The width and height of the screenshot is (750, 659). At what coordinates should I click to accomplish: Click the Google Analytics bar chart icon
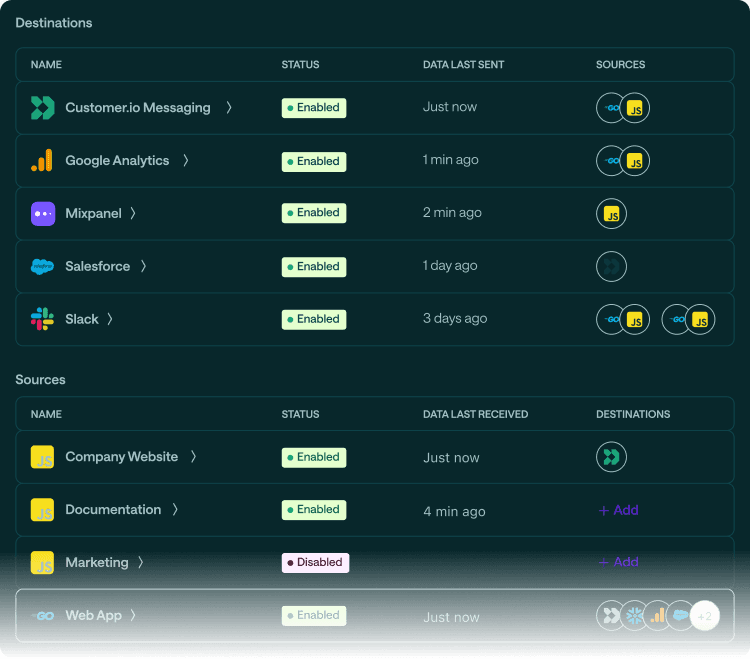tap(42, 160)
